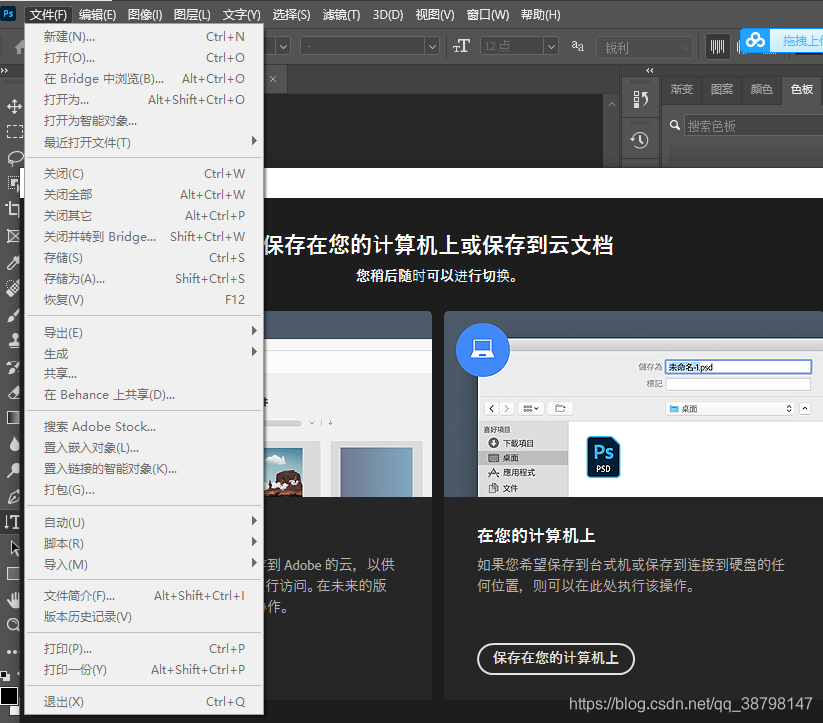The height and width of the screenshot is (723, 823).
Task: Click the three-dots edit toolbar icon
Action: coord(13,652)
